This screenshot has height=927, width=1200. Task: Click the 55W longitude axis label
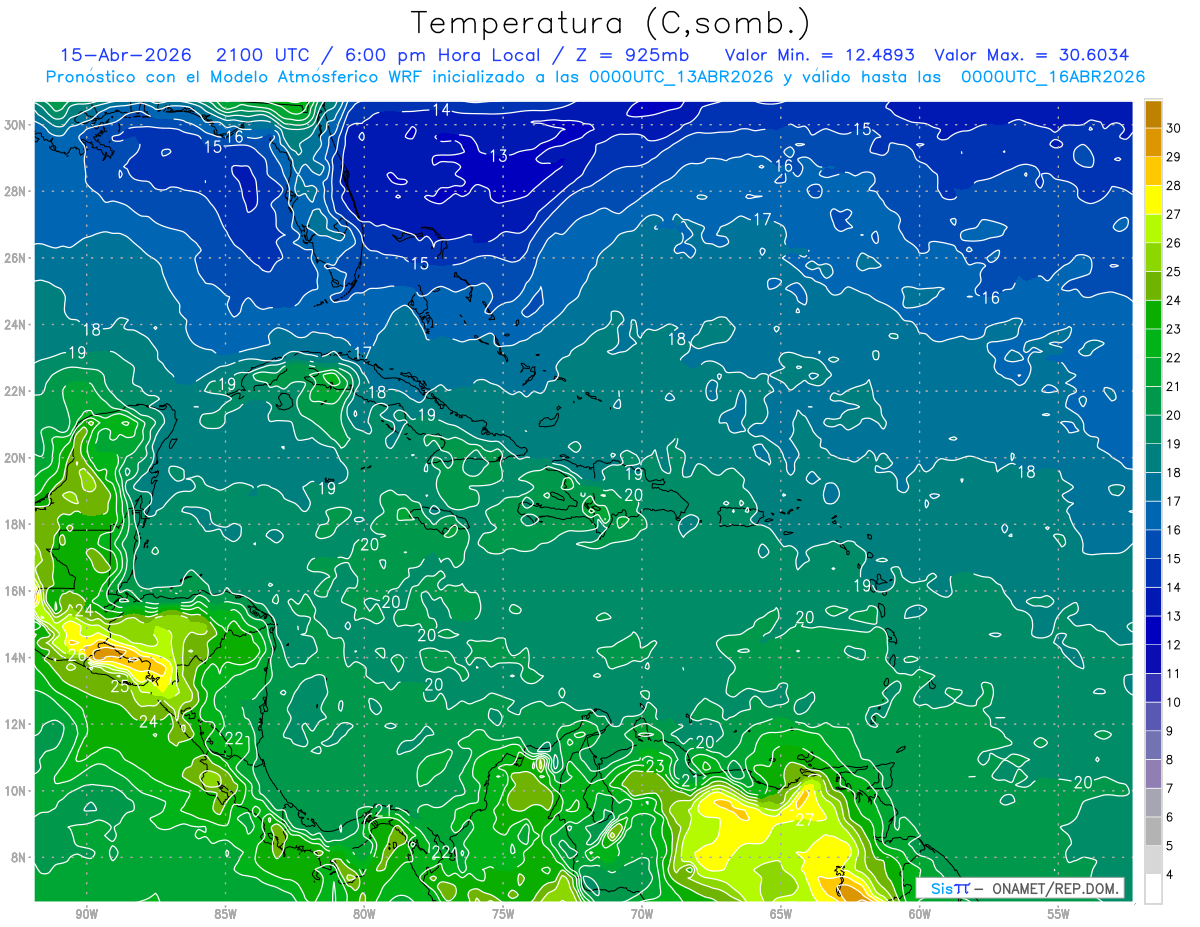coord(1059,914)
